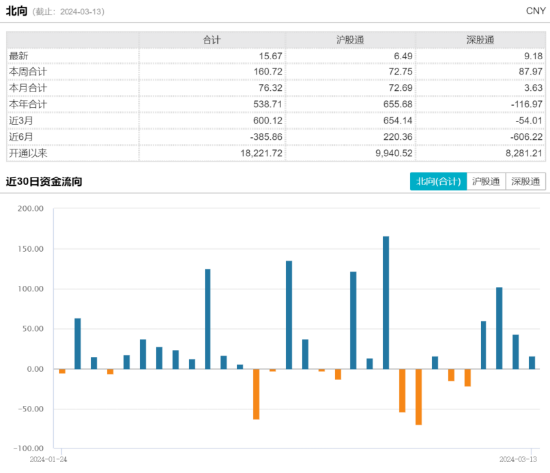The height and width of the screenshot is (473, 550).
Task: Switch to the 深股通 chart tab
Action: click(525, 181)
